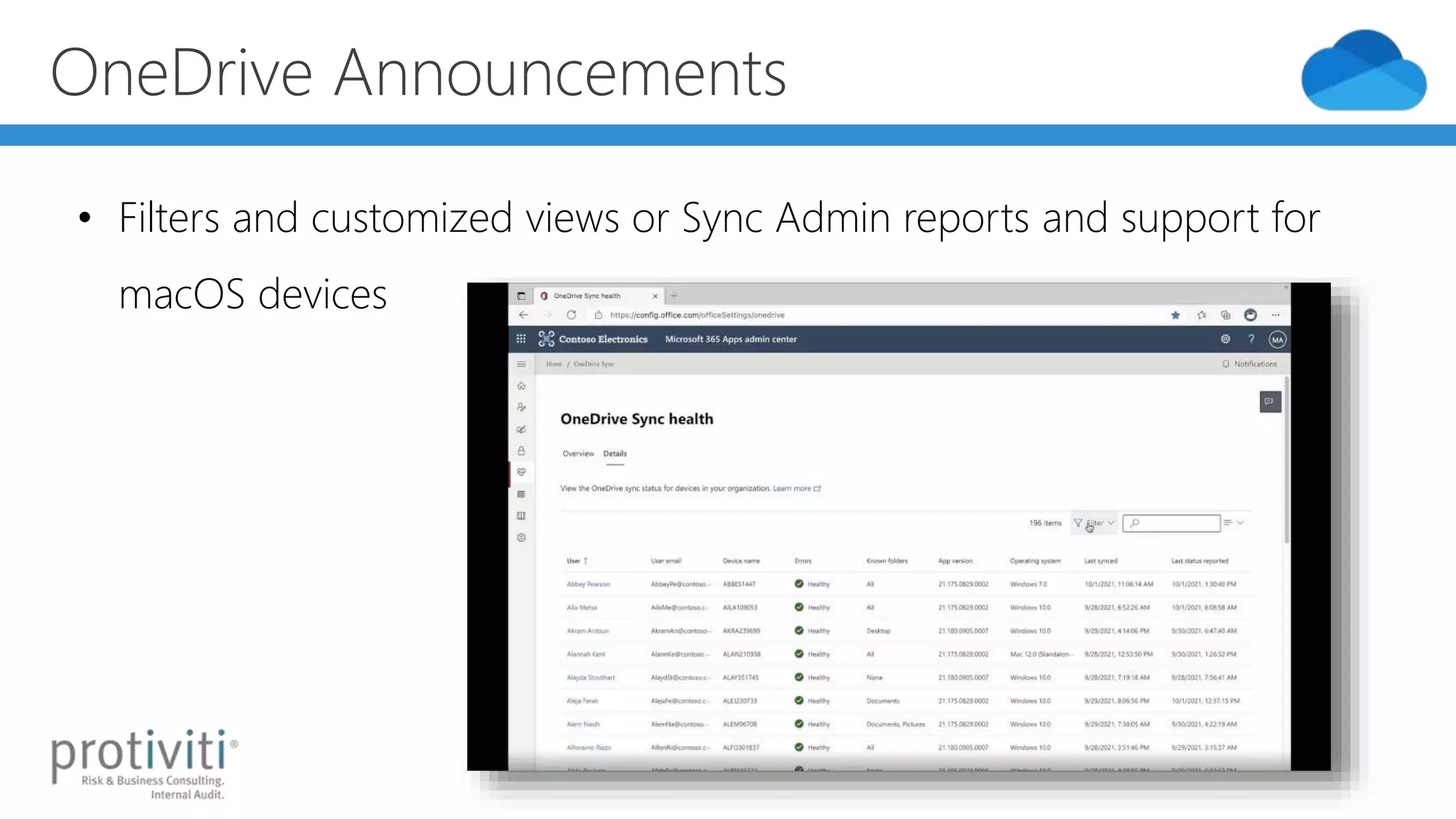1456x819 pixels.
Task: Click Windows 7.0 operating system cell
Action: (1028, 584)
